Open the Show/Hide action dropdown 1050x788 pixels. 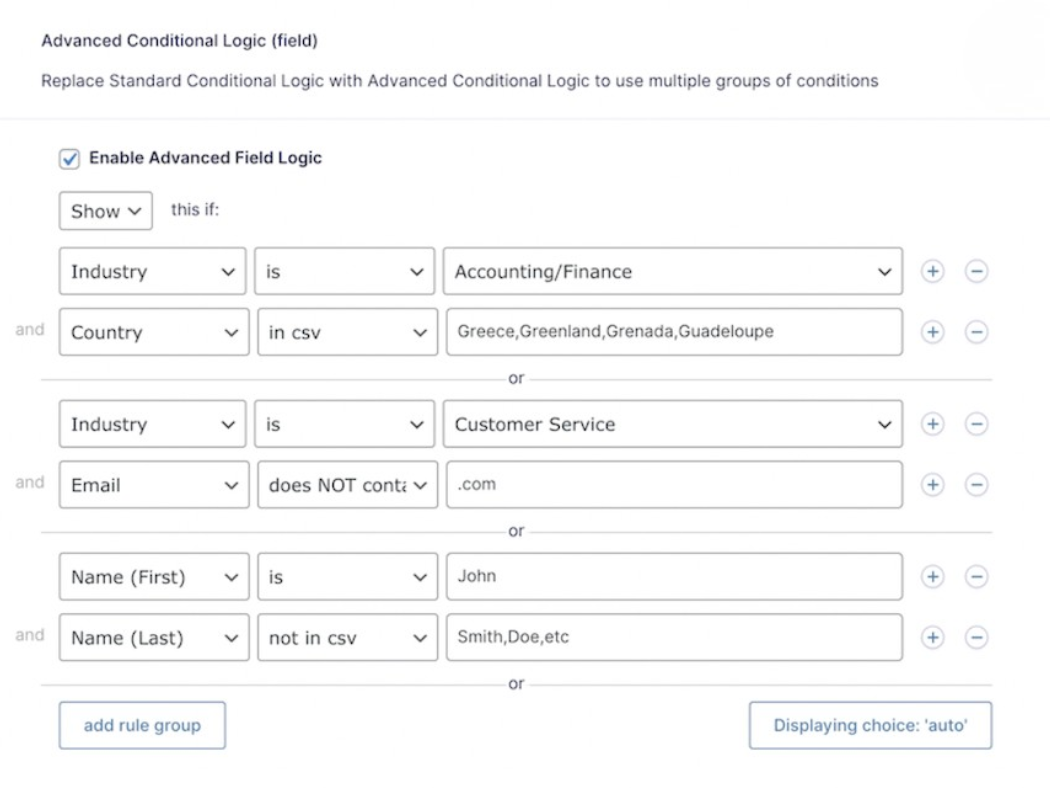click(x=105, y=210)
